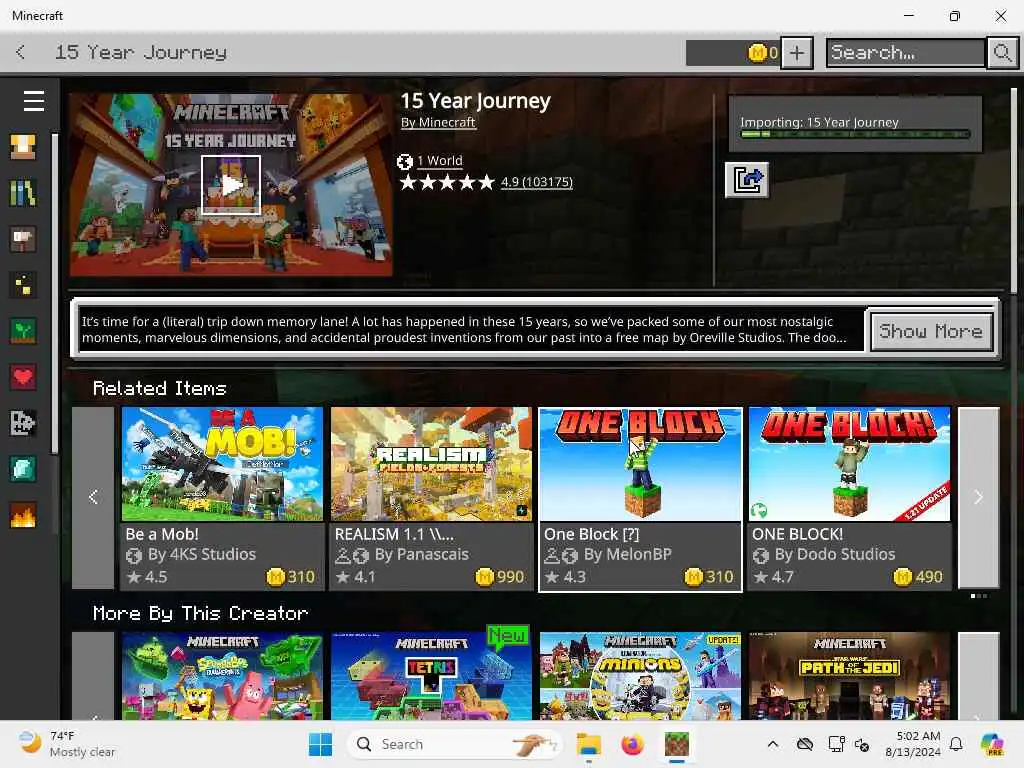Open the clock showing 5:02 AM

913,744
